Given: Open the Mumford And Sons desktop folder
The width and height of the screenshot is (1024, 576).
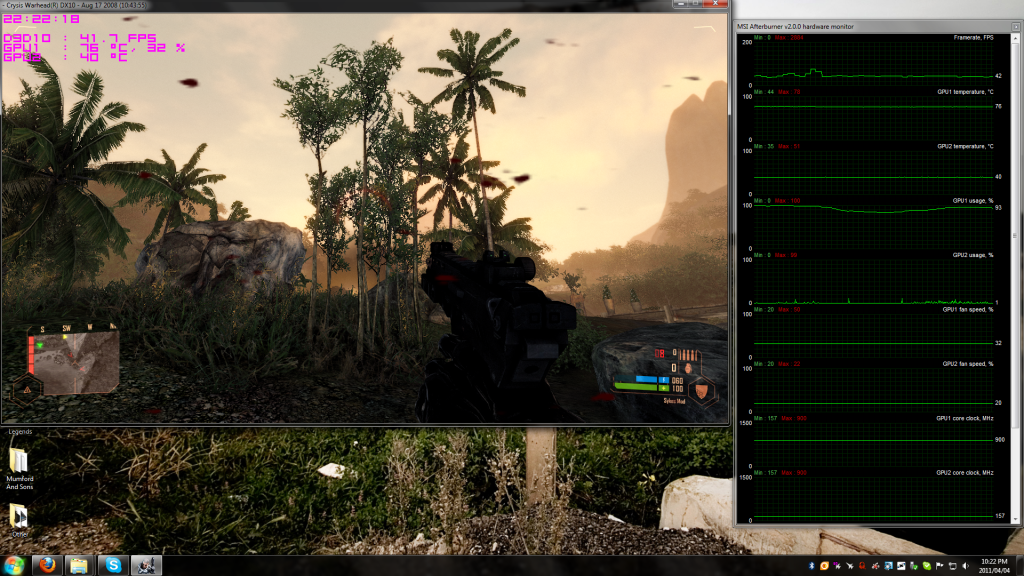Looking at the screenshot, I should [19, 469].
